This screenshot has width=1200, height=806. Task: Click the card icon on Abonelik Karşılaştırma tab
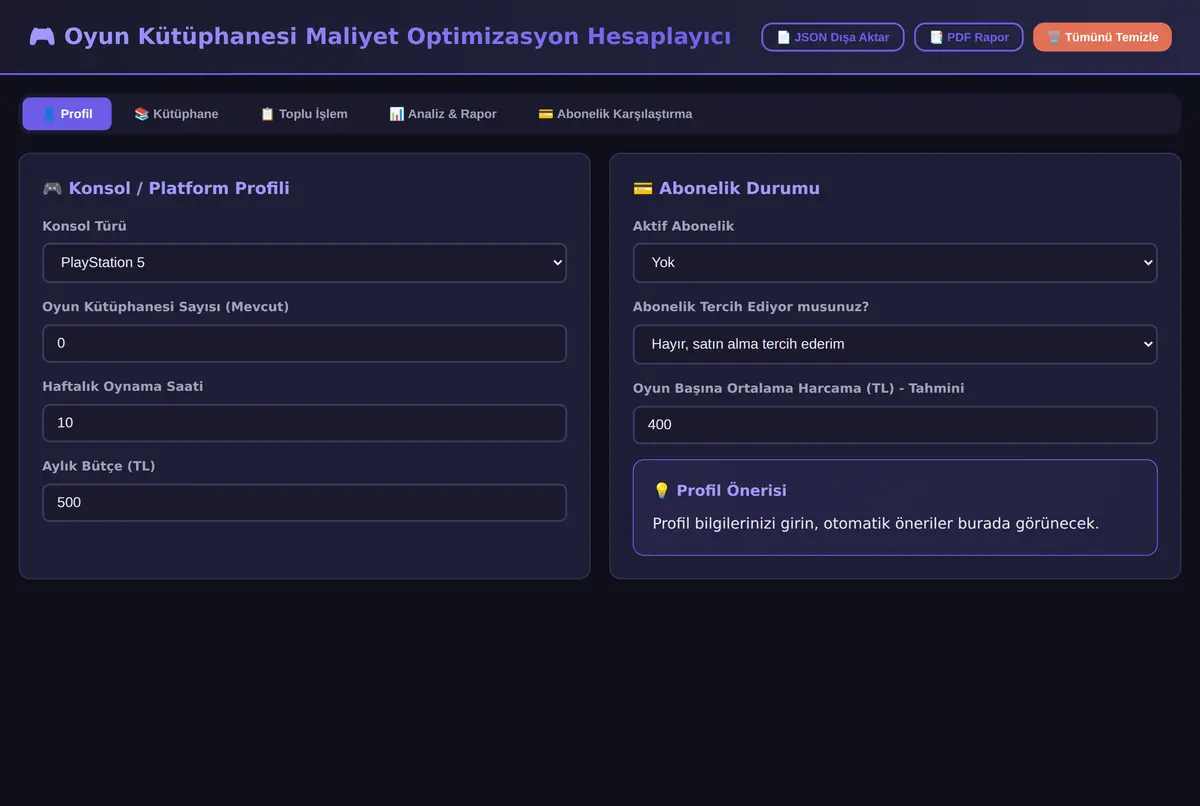pyautogui.click(x=545, y=114)
